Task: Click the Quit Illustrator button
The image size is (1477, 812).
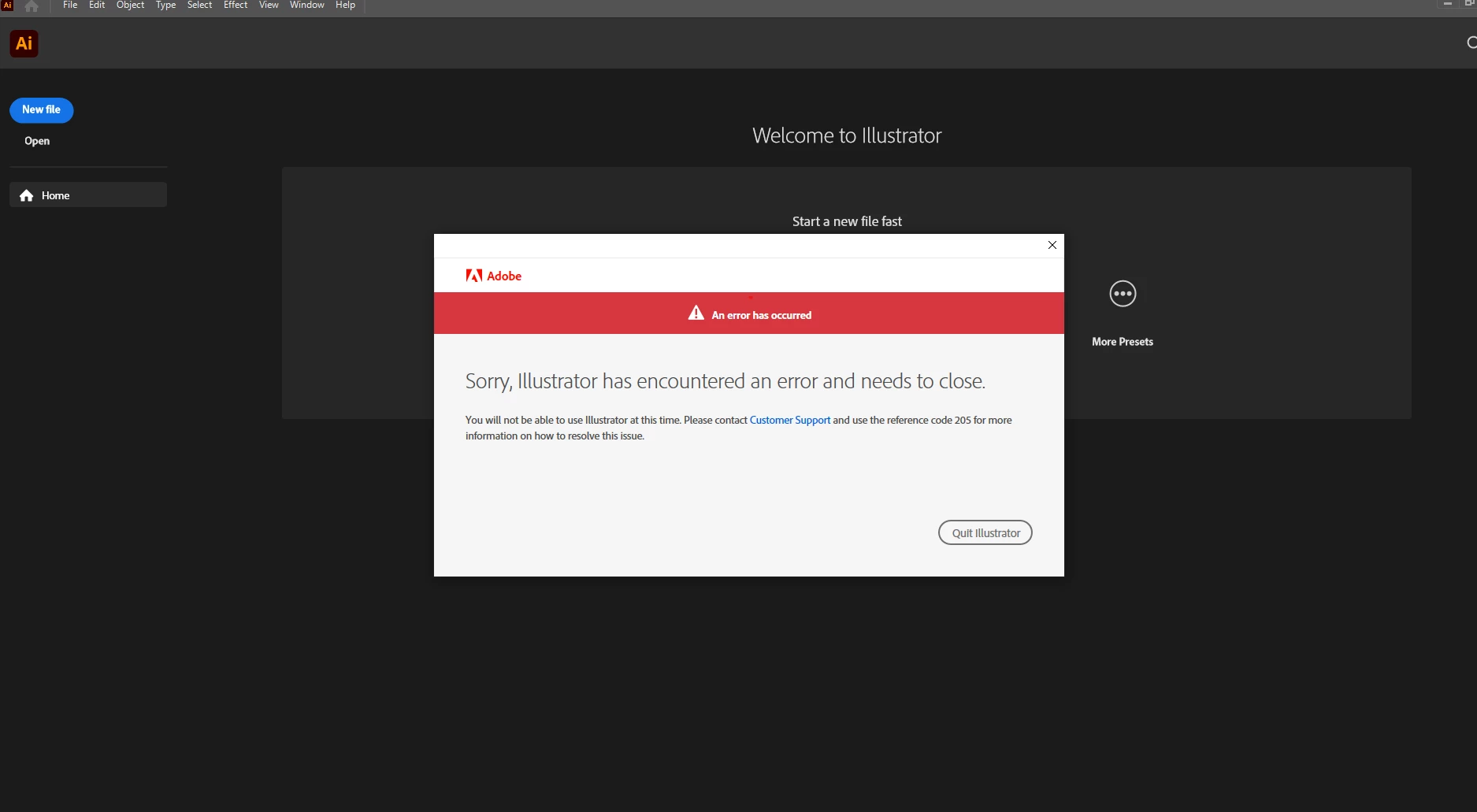Action: coord(985,532)
